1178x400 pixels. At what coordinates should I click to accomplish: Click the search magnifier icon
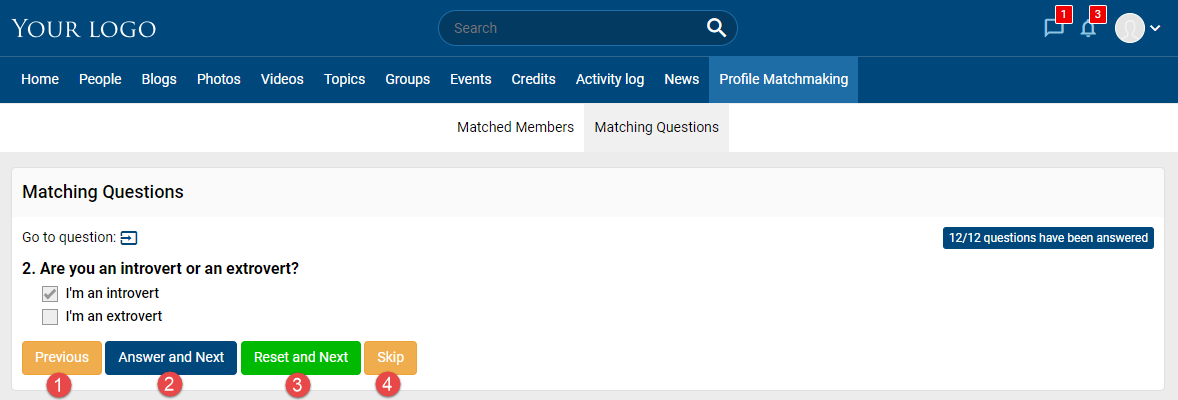[x=716, y=28]
